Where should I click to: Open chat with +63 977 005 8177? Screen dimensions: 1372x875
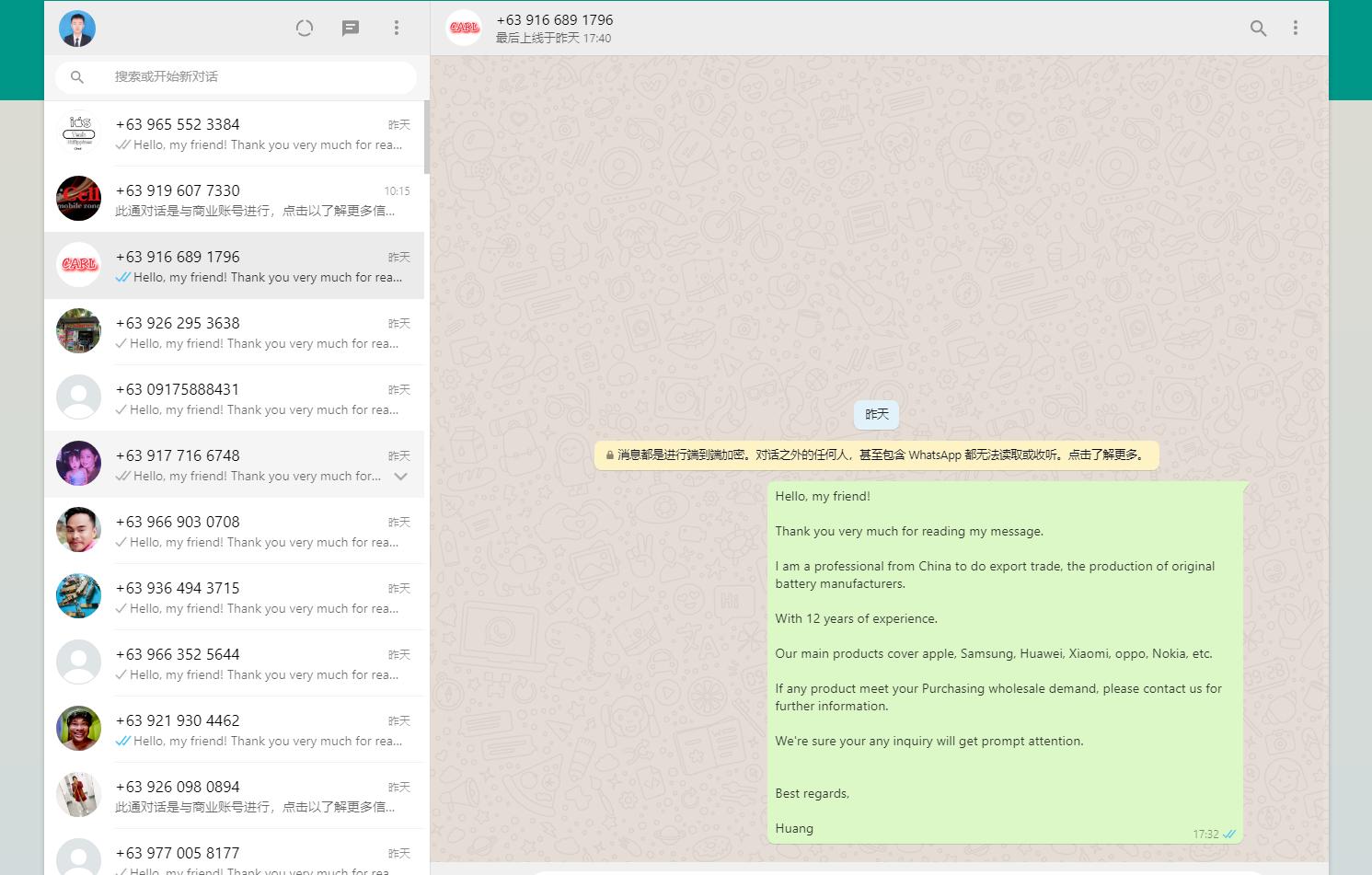[235, 852]
